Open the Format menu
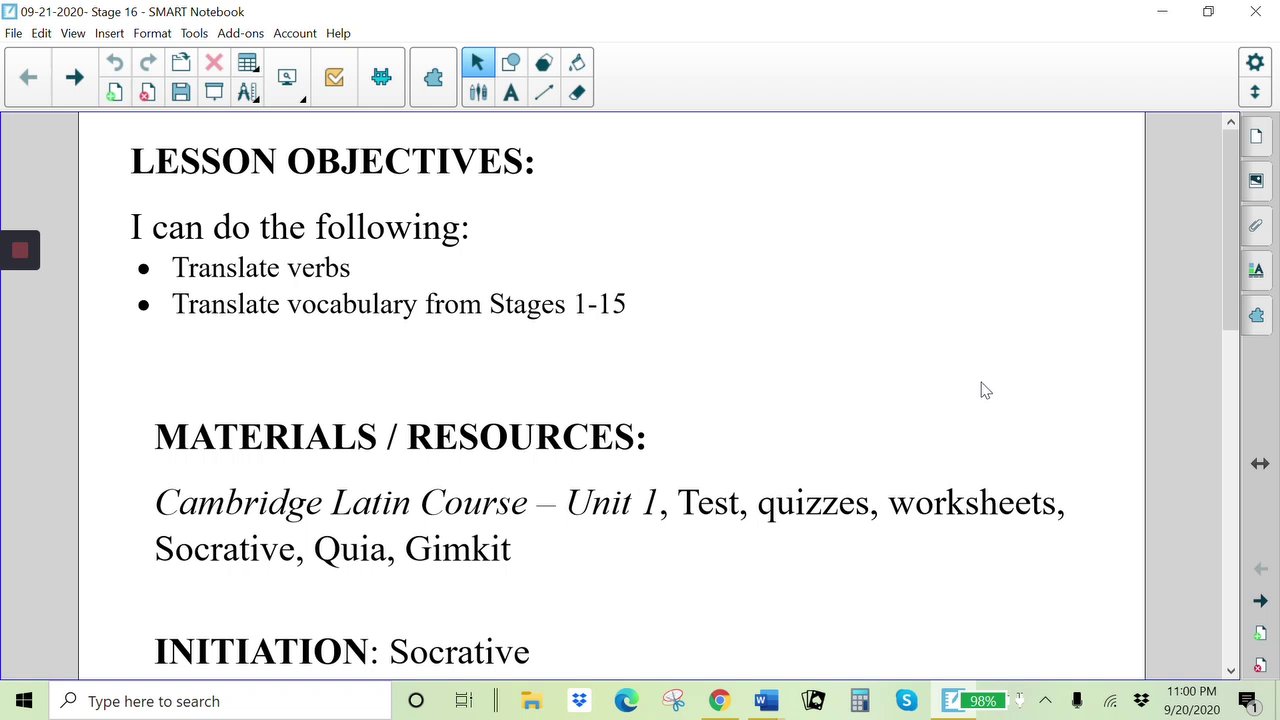1280x720 pixels. click(x=152, y=33)
